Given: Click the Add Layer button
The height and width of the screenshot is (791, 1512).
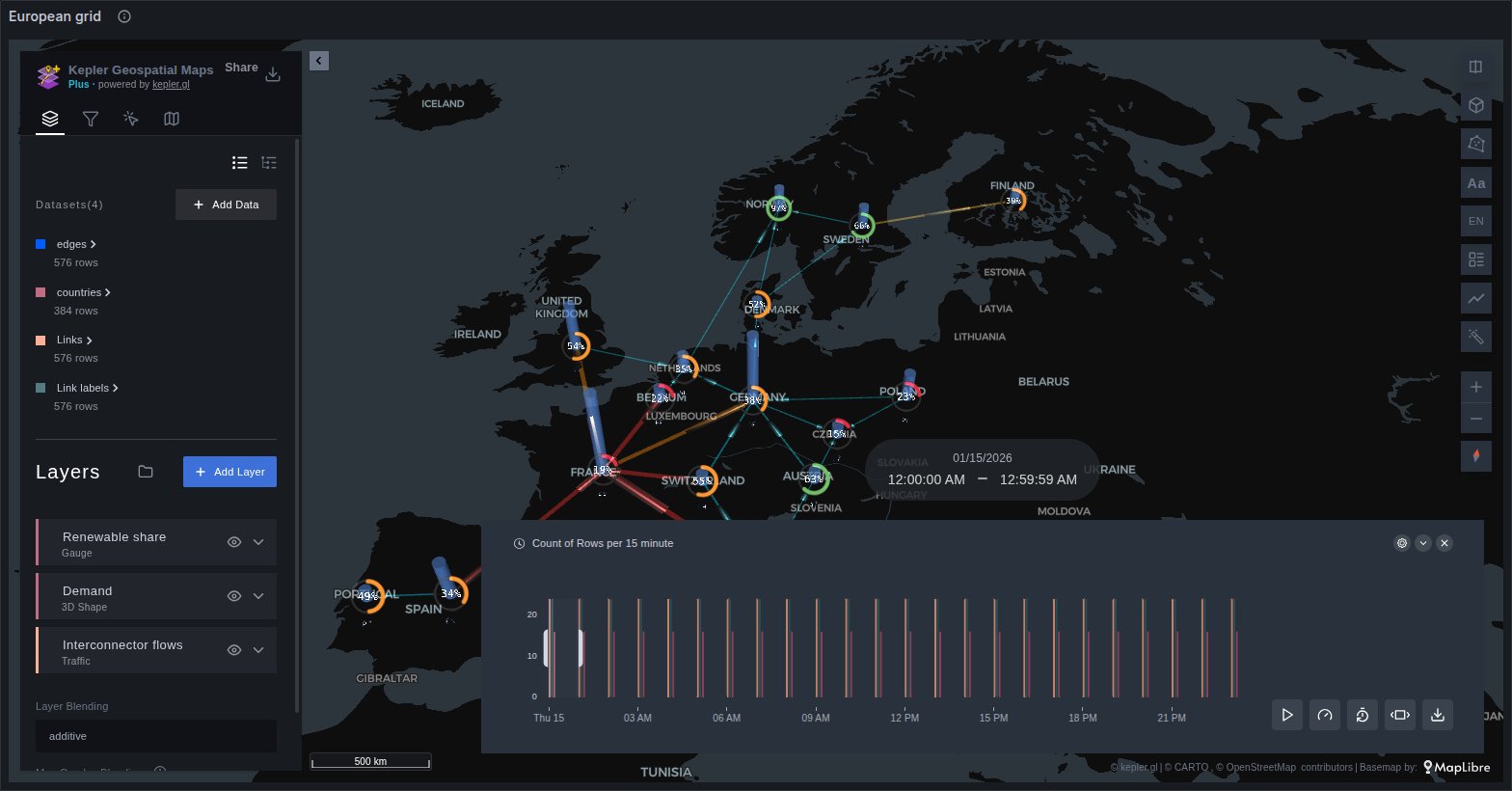Looking at the screenshot, I should pyautogui.click(x=229, y=472).
